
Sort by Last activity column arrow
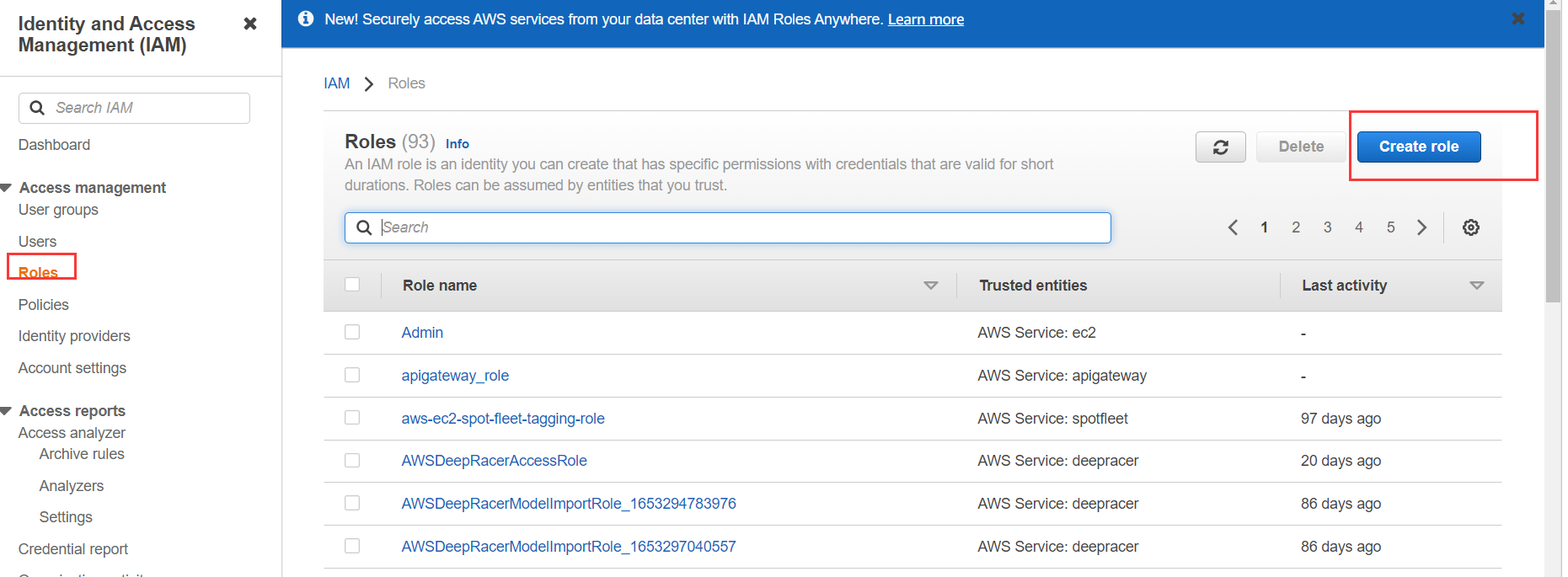[1476, 286]
